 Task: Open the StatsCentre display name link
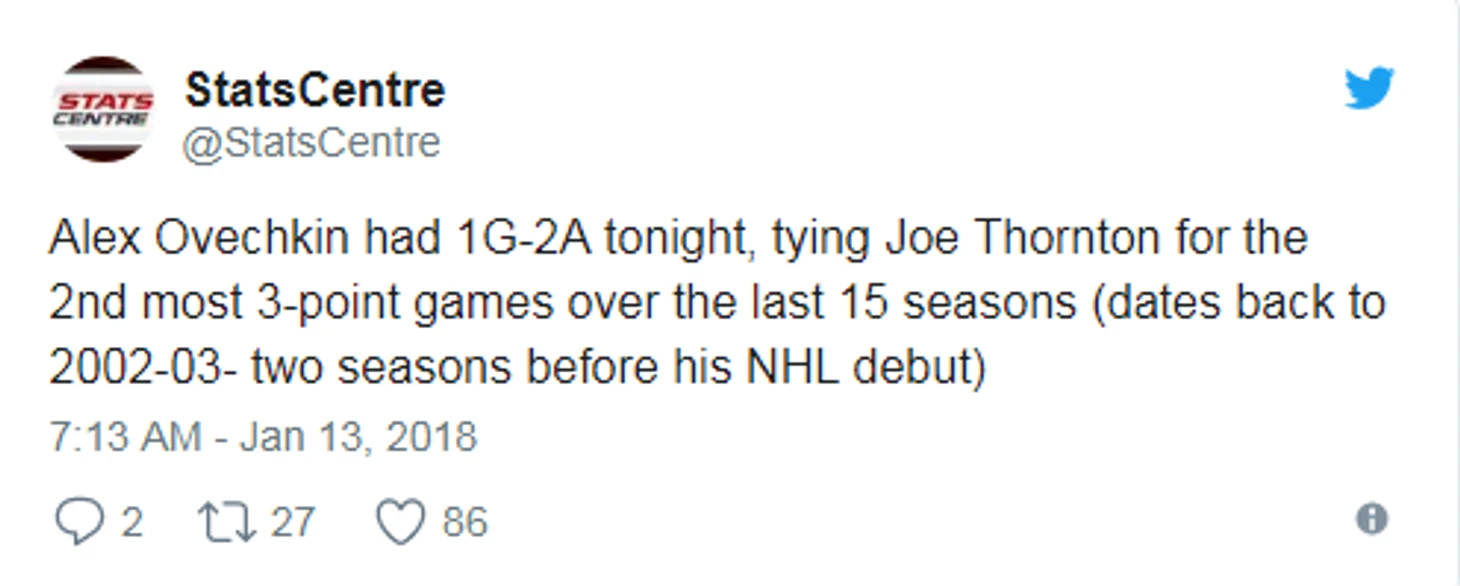(x=314, y=91)
